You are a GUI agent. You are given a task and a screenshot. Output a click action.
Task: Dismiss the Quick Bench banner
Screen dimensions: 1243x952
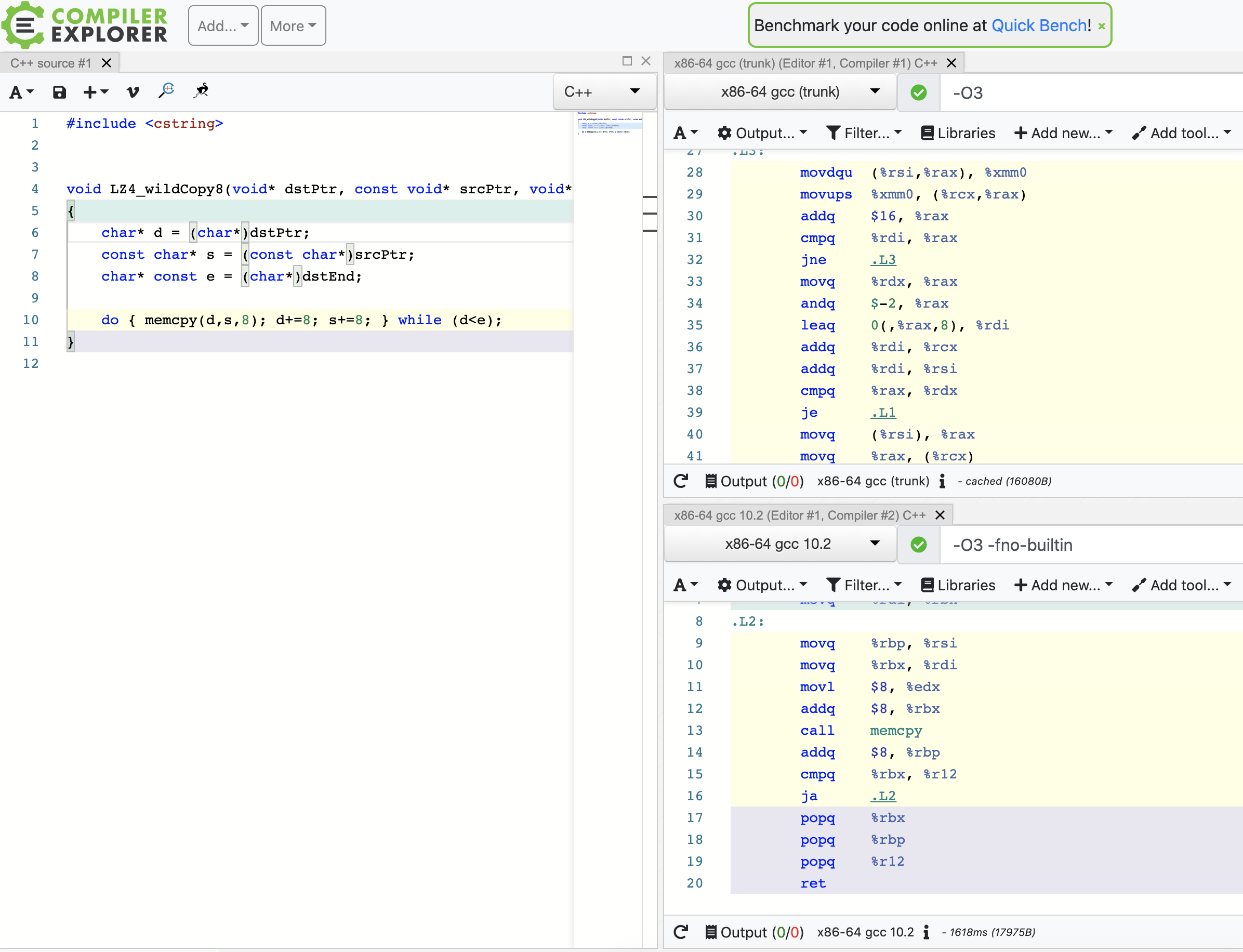pyautogui.click(x=1101, y=26)
